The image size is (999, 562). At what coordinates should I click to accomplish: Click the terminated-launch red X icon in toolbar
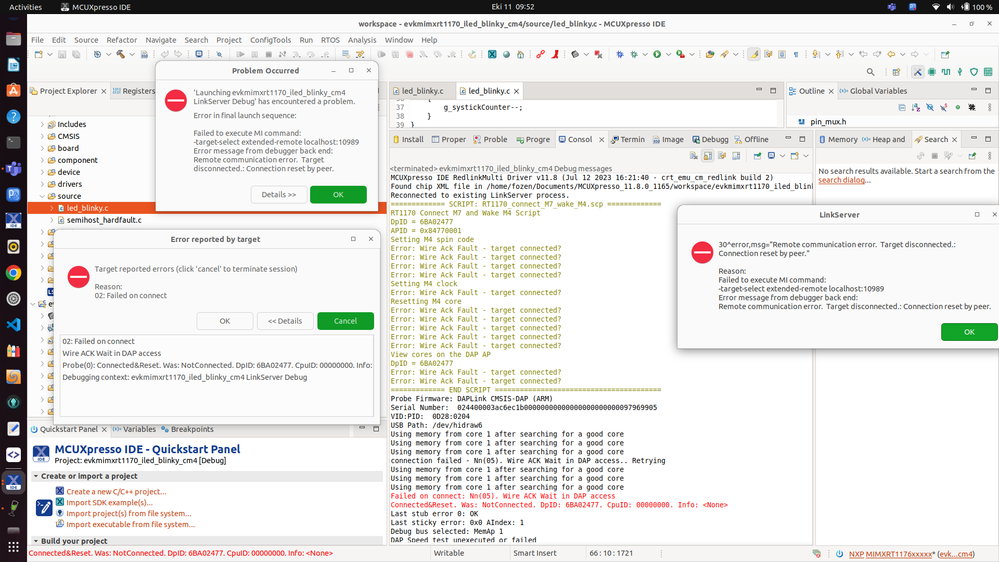[598, 54]
